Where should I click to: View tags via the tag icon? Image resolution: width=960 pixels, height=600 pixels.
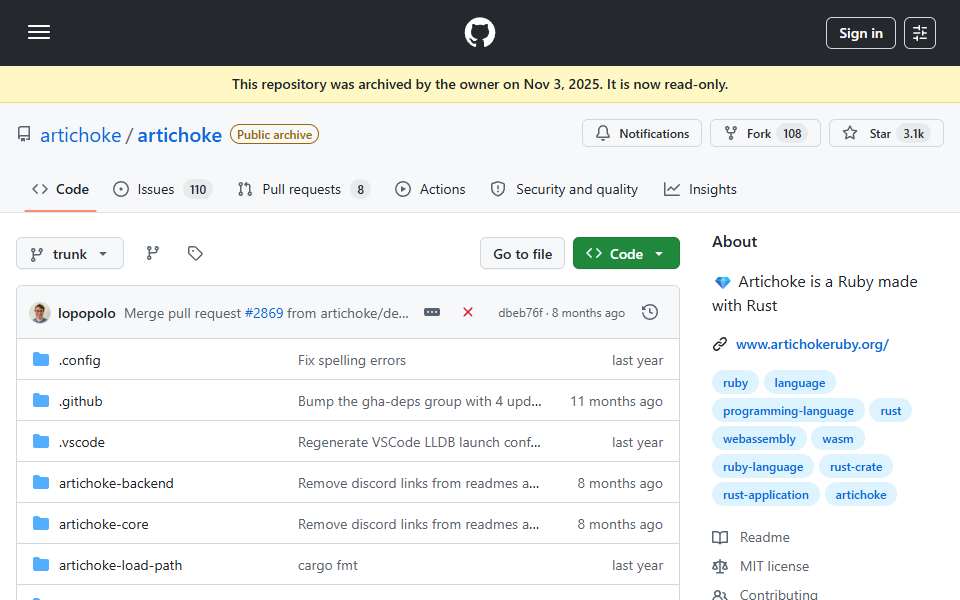point(195,253)
